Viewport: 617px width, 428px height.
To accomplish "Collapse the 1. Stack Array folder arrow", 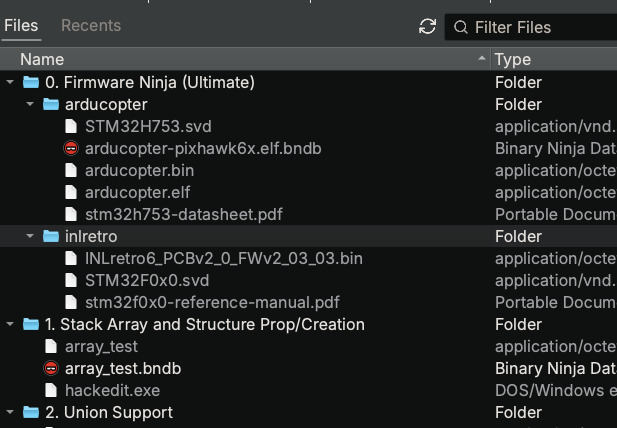I will coord(10,324).
